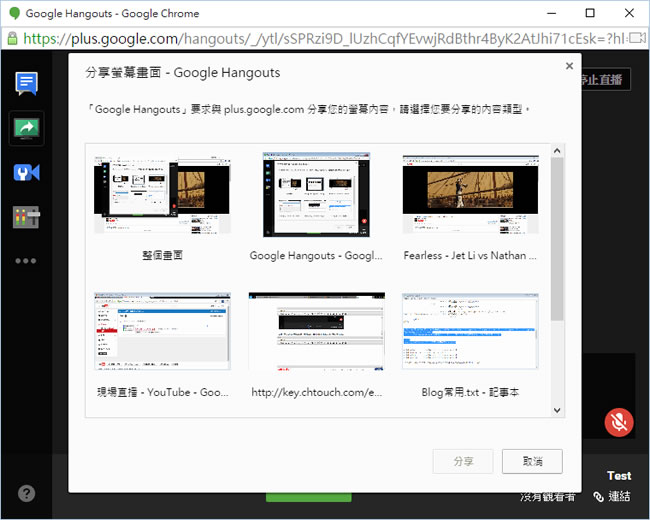This screenshot has width=650, height=520.
Task: Choose the Google Hangouts window thumbnail
Action: point(316,195)
